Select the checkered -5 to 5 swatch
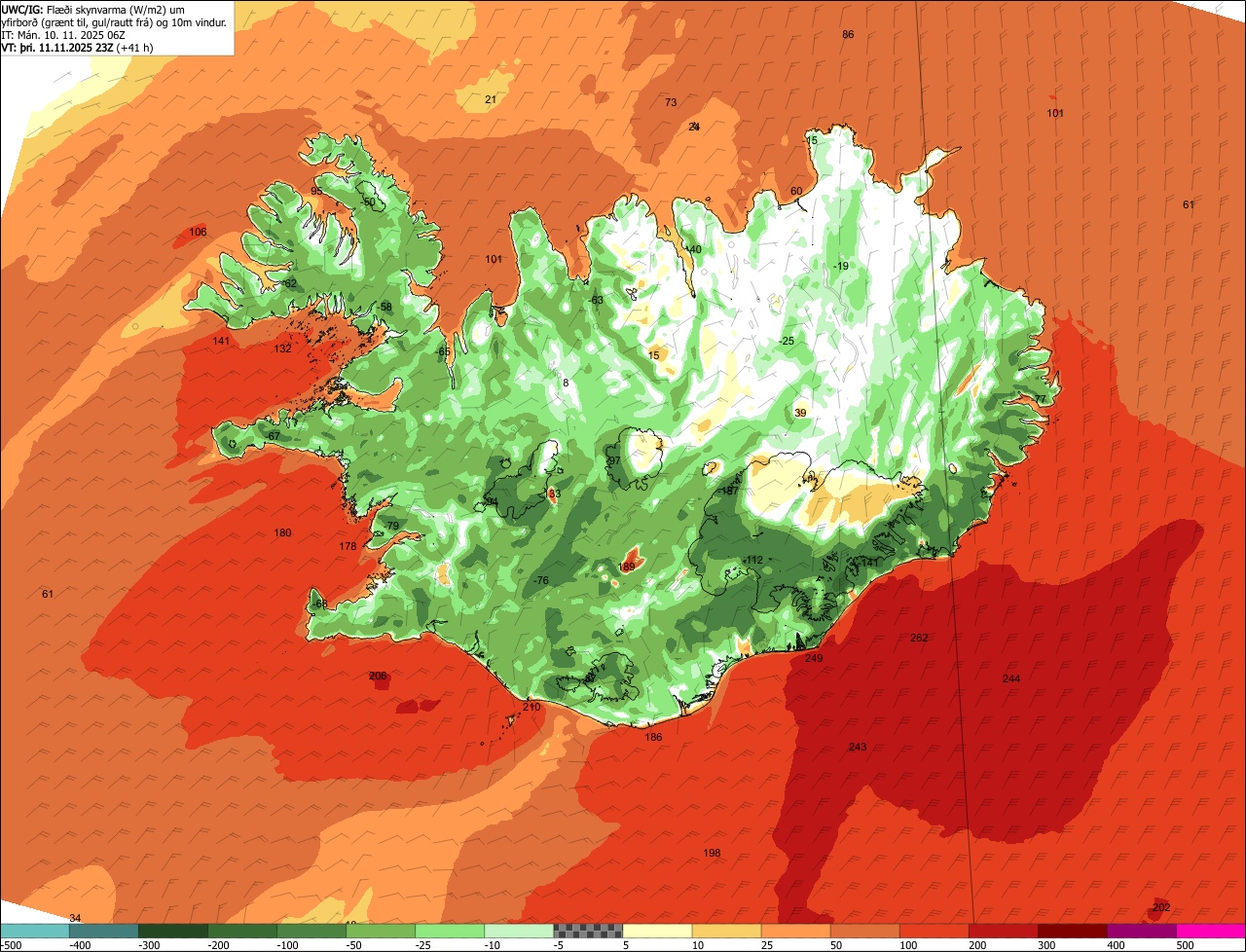The width and height of the screenshot is (1246, 952). (x=588, y=931)
